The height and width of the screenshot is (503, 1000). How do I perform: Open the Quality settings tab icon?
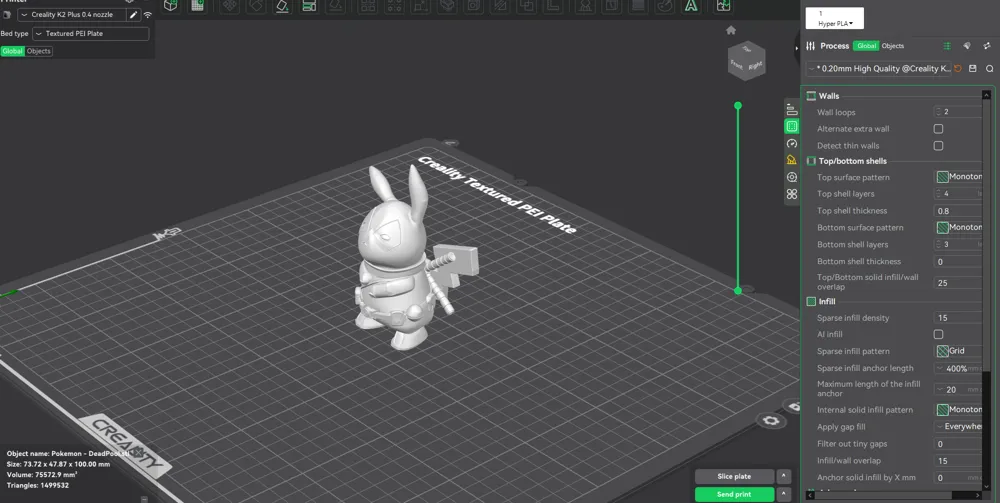(x=792, y=110)
